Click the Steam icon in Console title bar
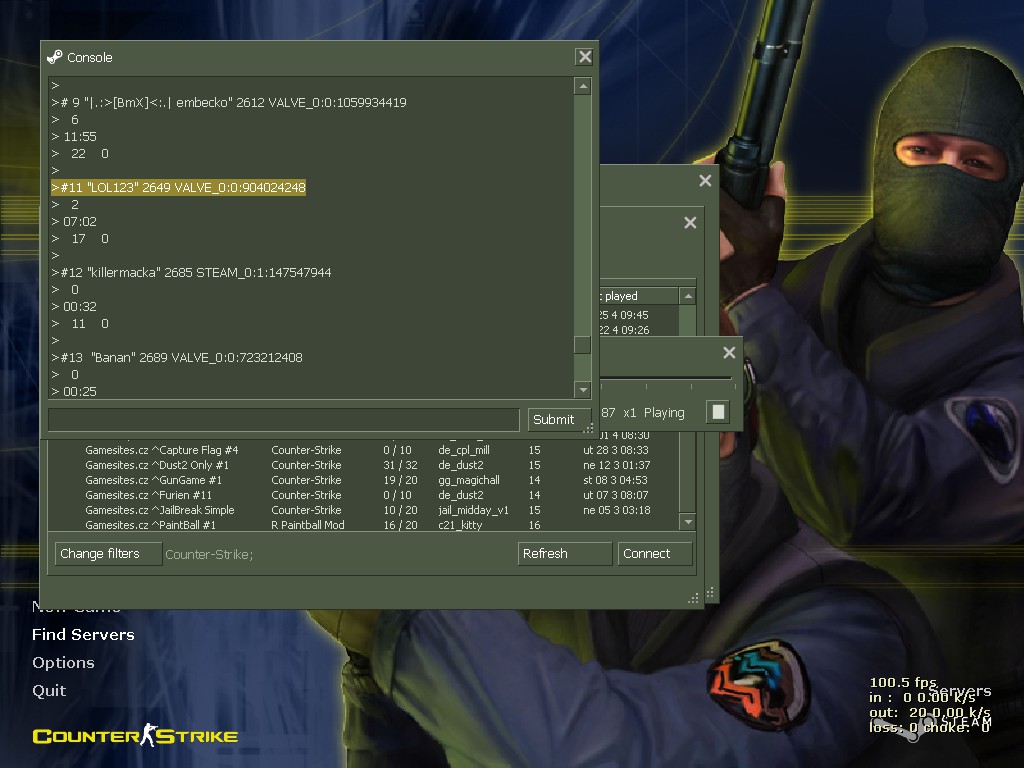 click(55, 57)
